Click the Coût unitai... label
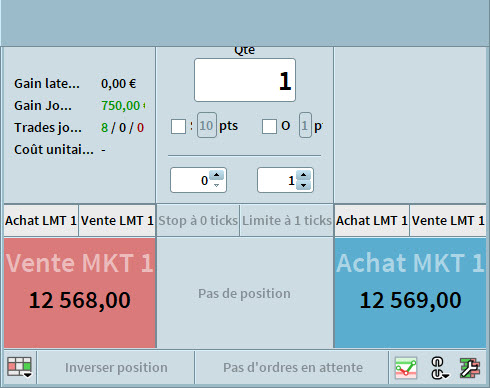Image resolution: width=490 pixels, height=388 pixels. pyautogui.click(x=54, y=150)
